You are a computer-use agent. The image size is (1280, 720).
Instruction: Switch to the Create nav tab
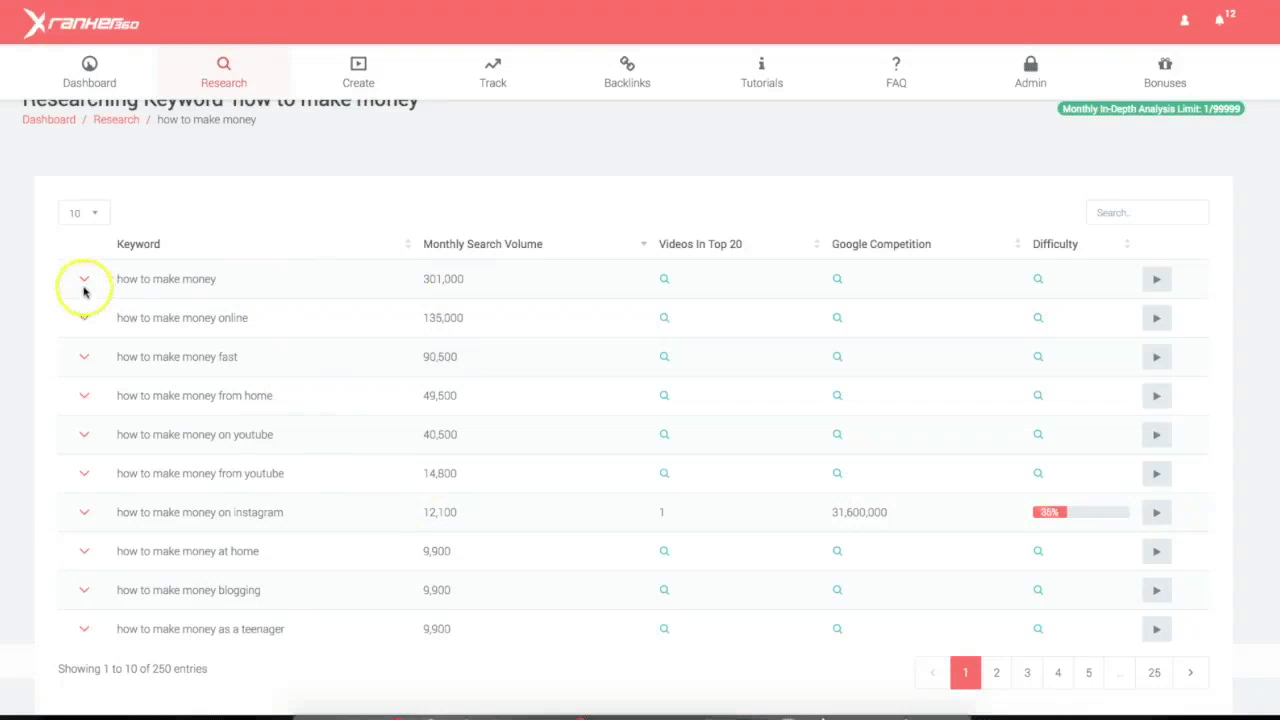tap(358, 72)
